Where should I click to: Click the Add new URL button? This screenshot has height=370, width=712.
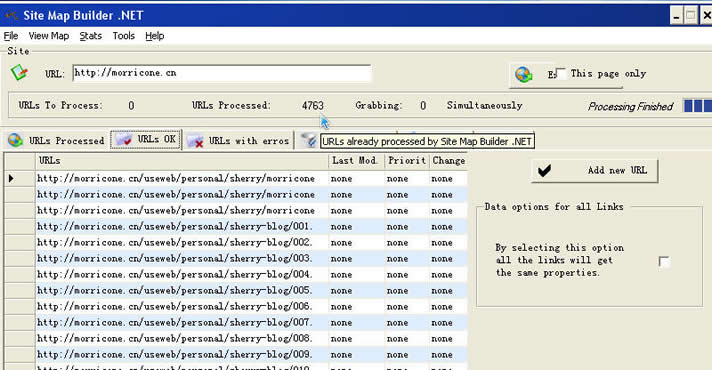[x=594, y=171]
